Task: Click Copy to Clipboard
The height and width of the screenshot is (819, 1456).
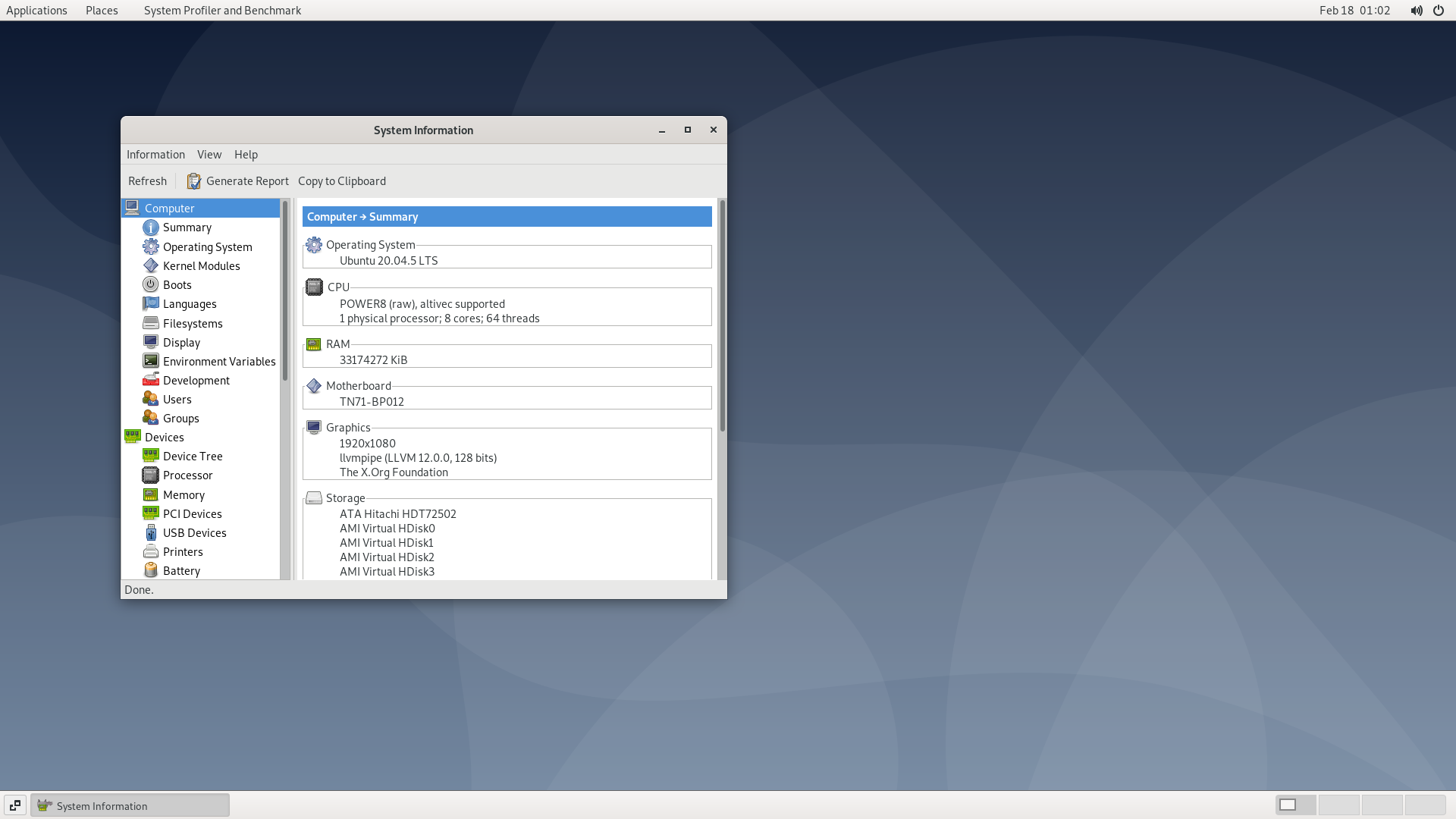Action: pos(341,181)
